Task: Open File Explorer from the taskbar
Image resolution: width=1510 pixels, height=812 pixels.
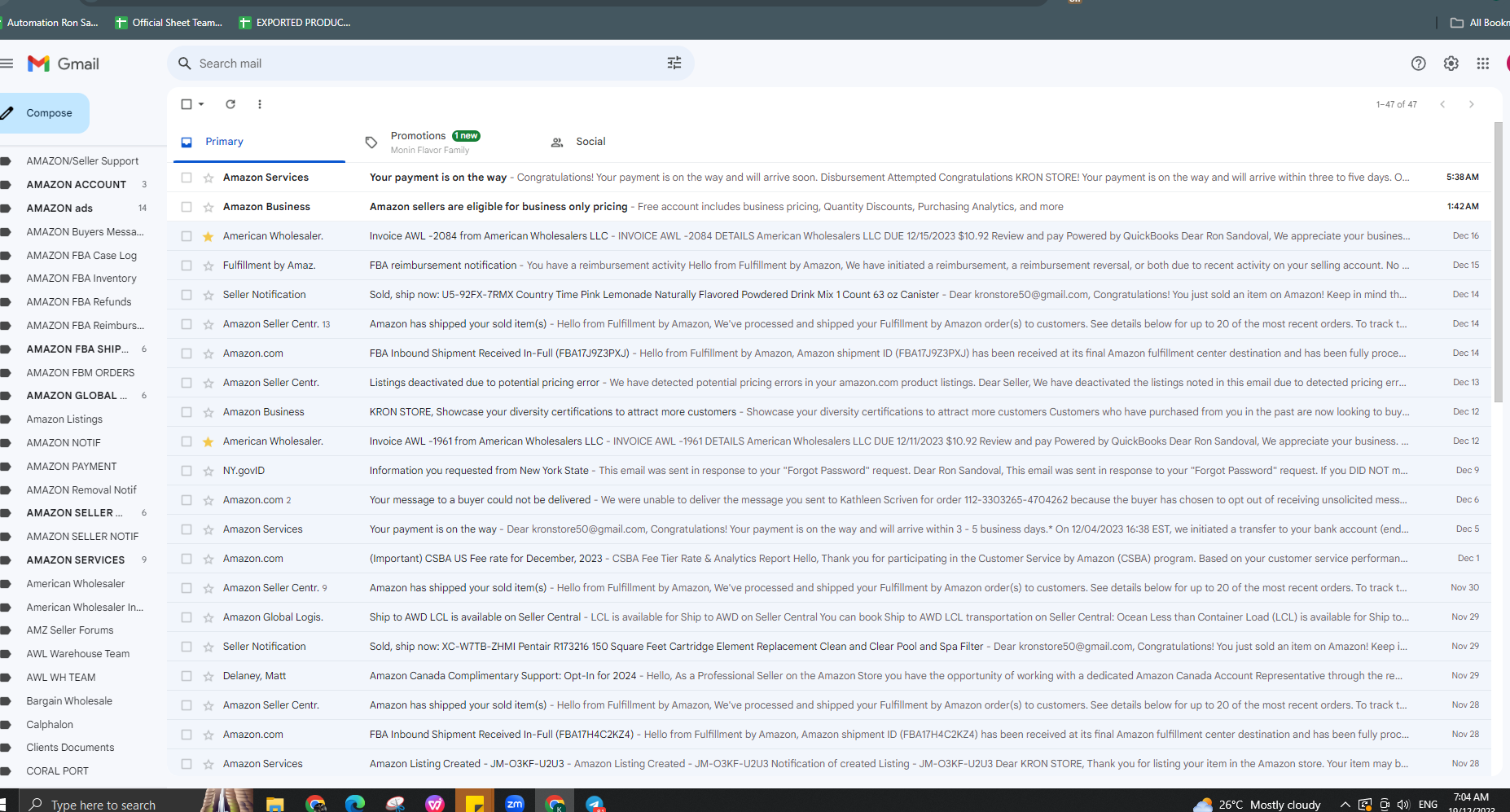Action: tap(275, 804)
